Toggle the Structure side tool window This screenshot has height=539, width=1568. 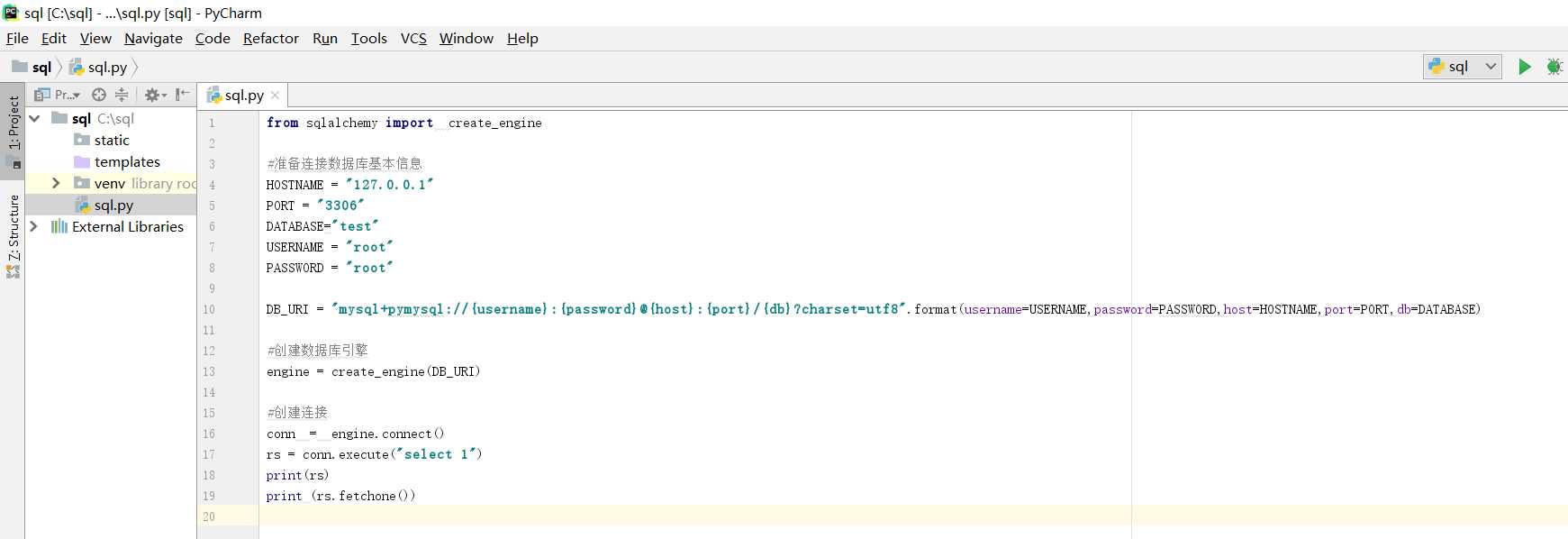coord(14,228)
